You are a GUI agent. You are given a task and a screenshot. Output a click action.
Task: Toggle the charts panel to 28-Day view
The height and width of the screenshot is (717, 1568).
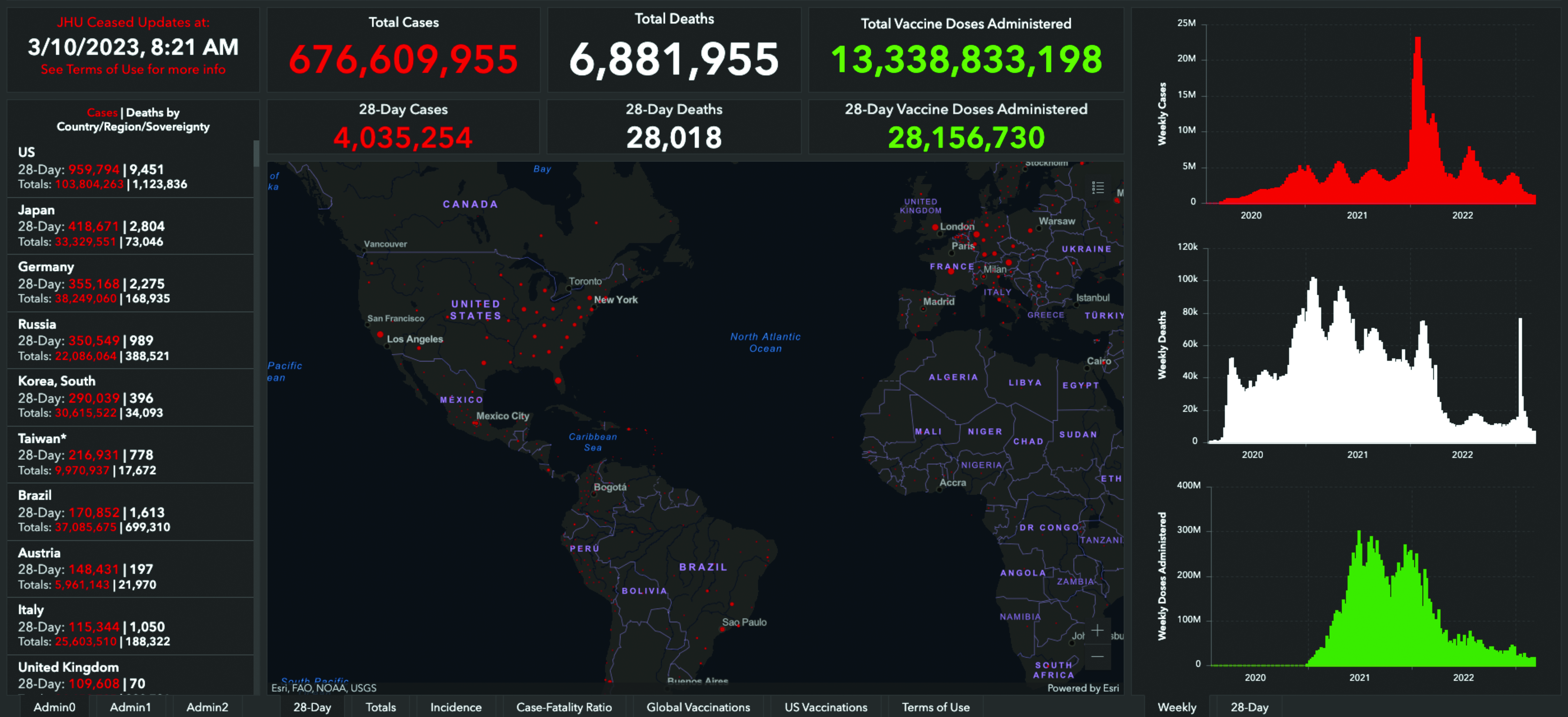pos(1249,707)
